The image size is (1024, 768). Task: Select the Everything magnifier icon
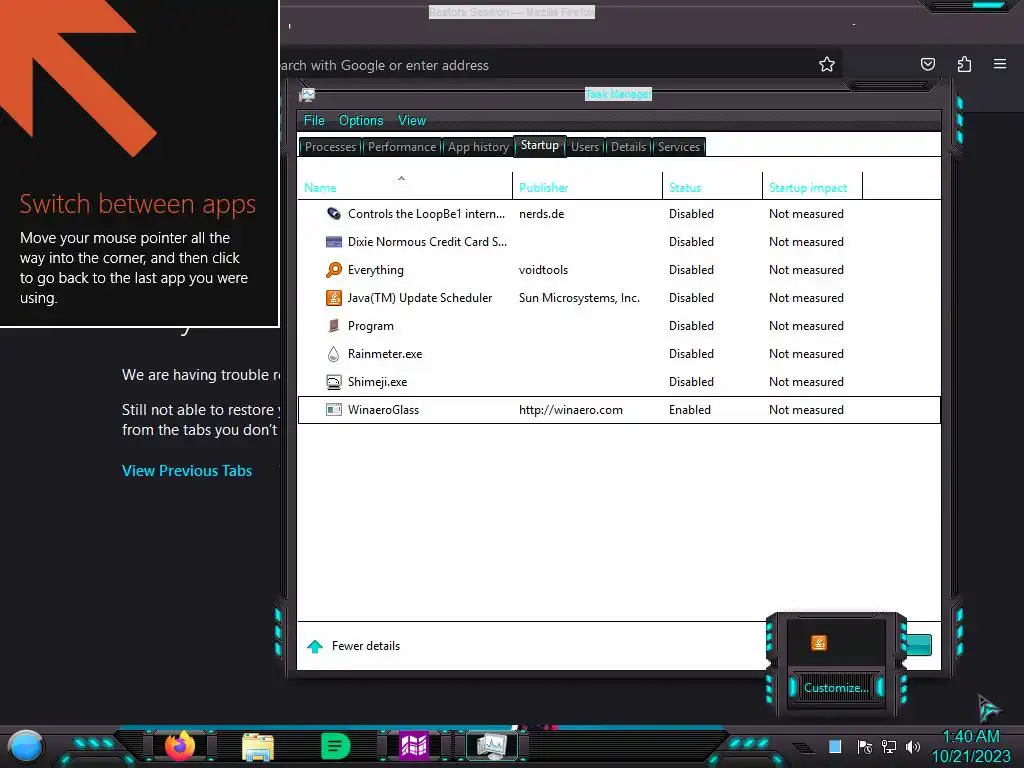(334, 270)
